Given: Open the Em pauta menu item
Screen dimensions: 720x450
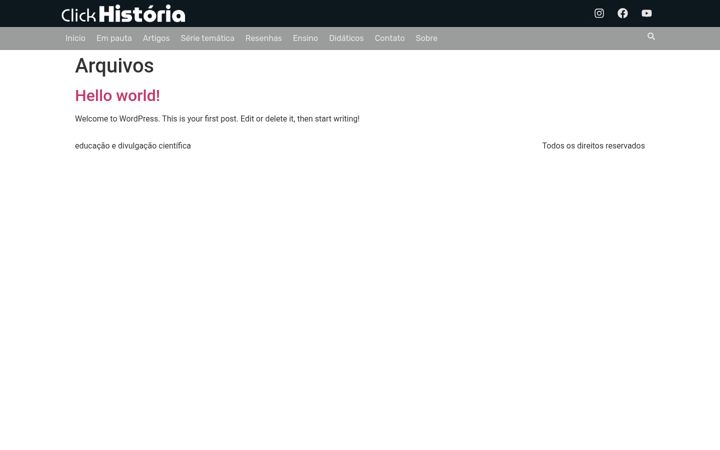Looking at the screenshot, I should (x=114, y=38).
